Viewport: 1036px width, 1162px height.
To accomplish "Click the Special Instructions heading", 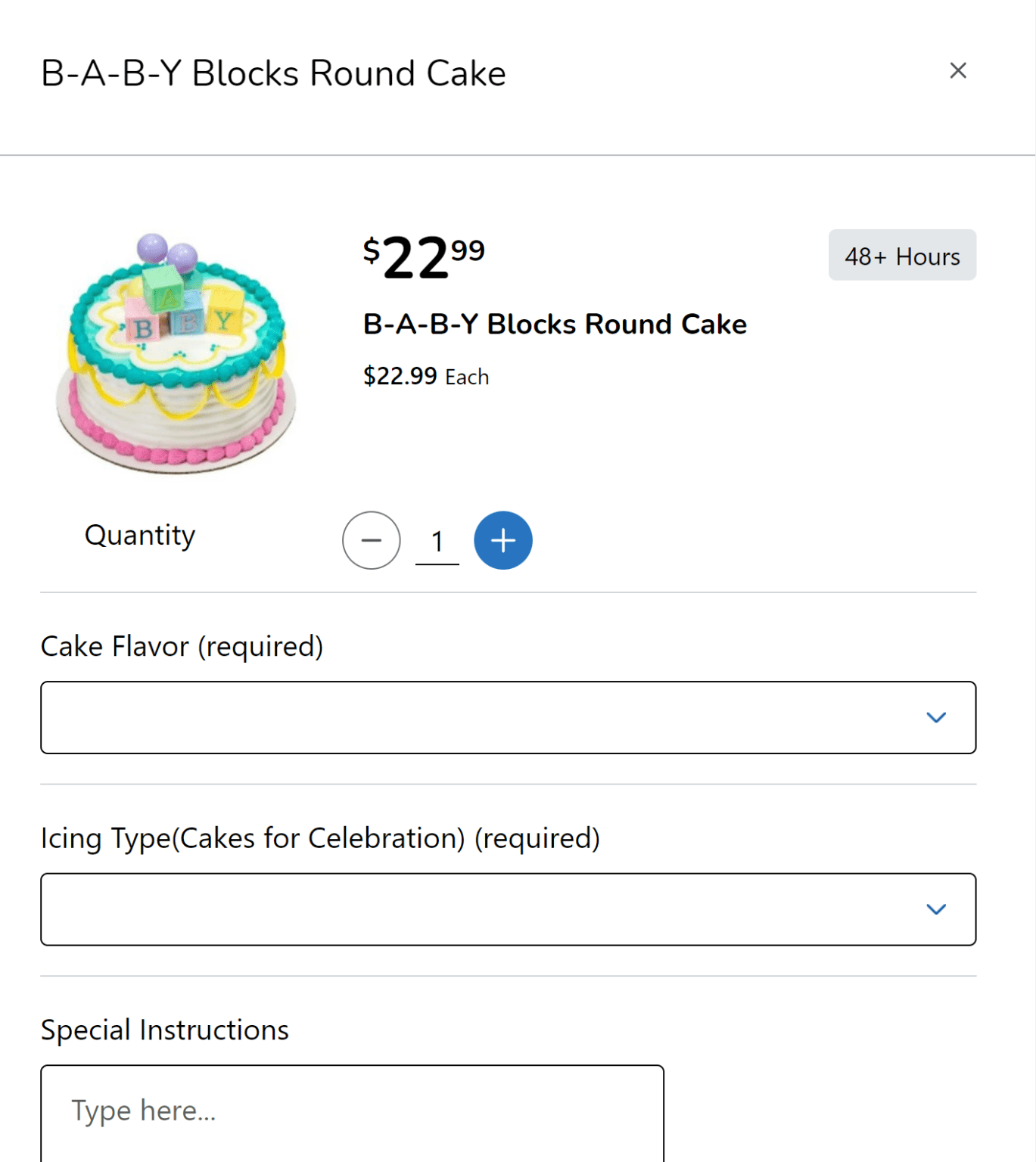I will point(163,1030).
